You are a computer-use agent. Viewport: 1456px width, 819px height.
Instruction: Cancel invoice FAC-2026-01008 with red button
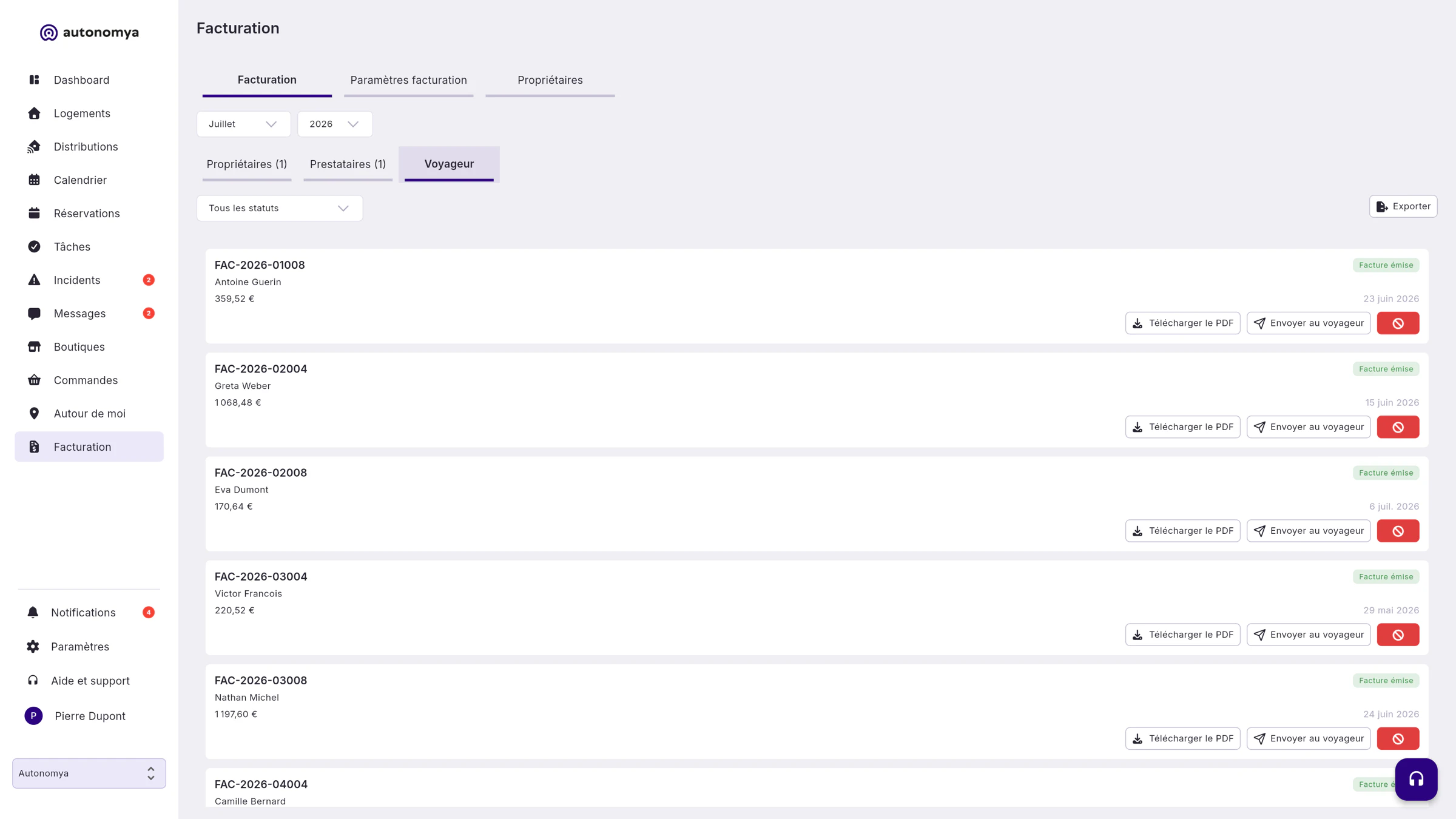(1398, 323)
